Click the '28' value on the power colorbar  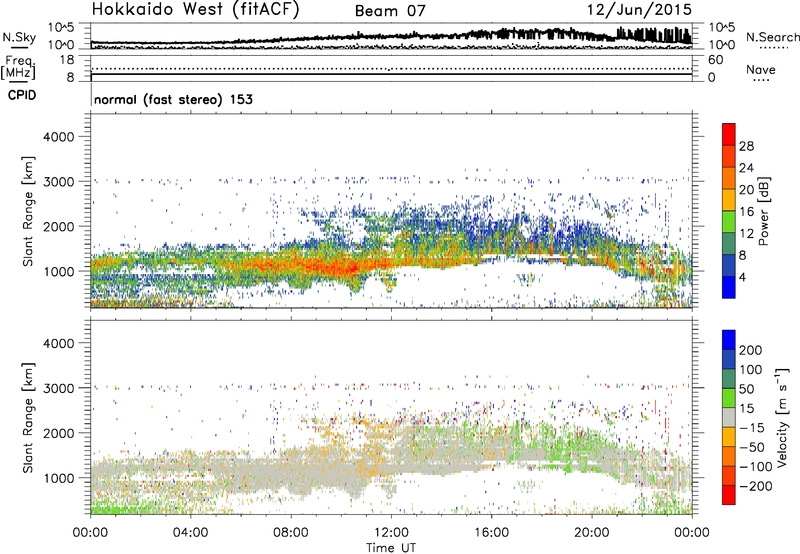point(746,146)
